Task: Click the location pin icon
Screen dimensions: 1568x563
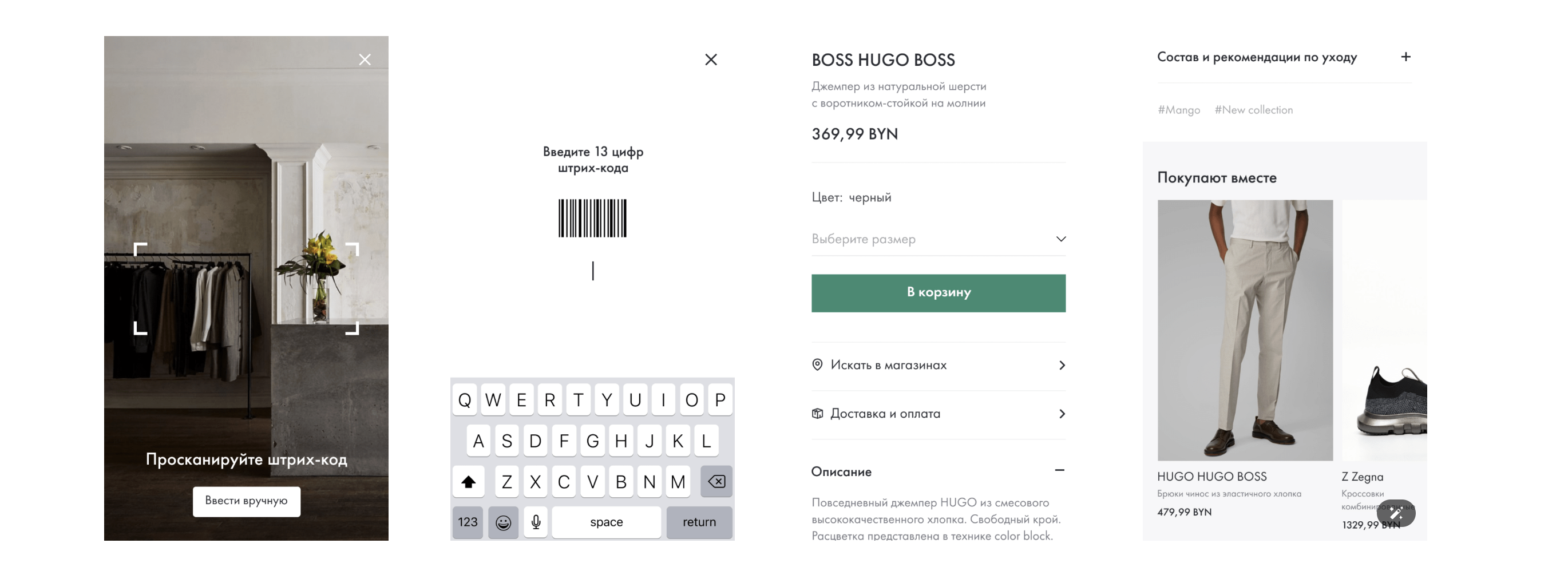Action: [818, 364]
